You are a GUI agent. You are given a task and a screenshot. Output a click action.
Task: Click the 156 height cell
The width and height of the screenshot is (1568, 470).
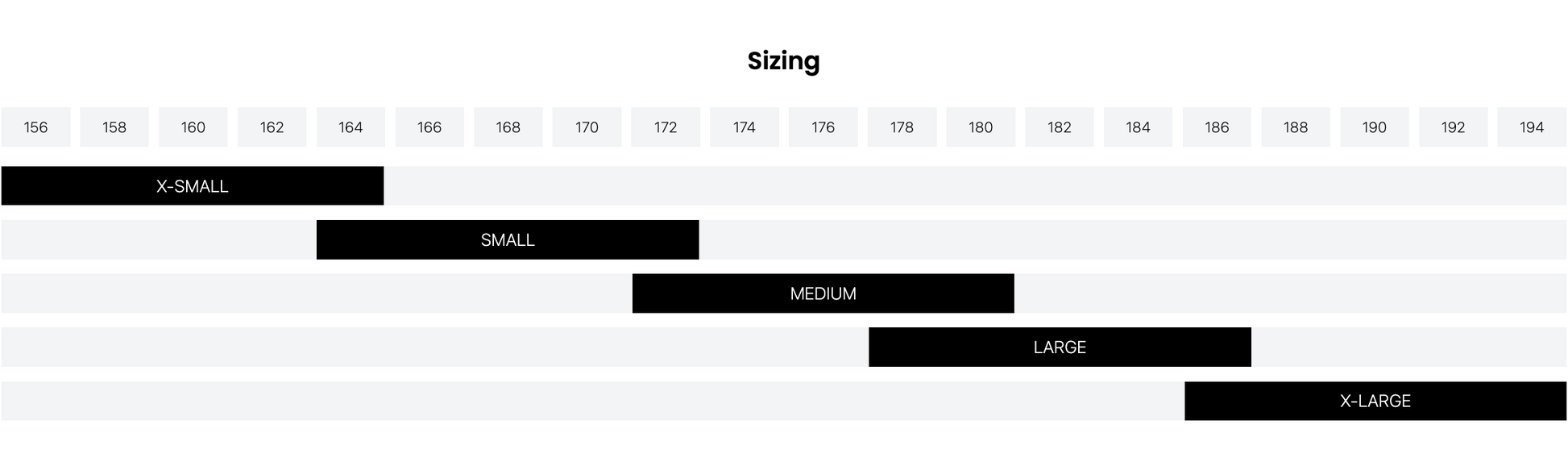(35, 127)
